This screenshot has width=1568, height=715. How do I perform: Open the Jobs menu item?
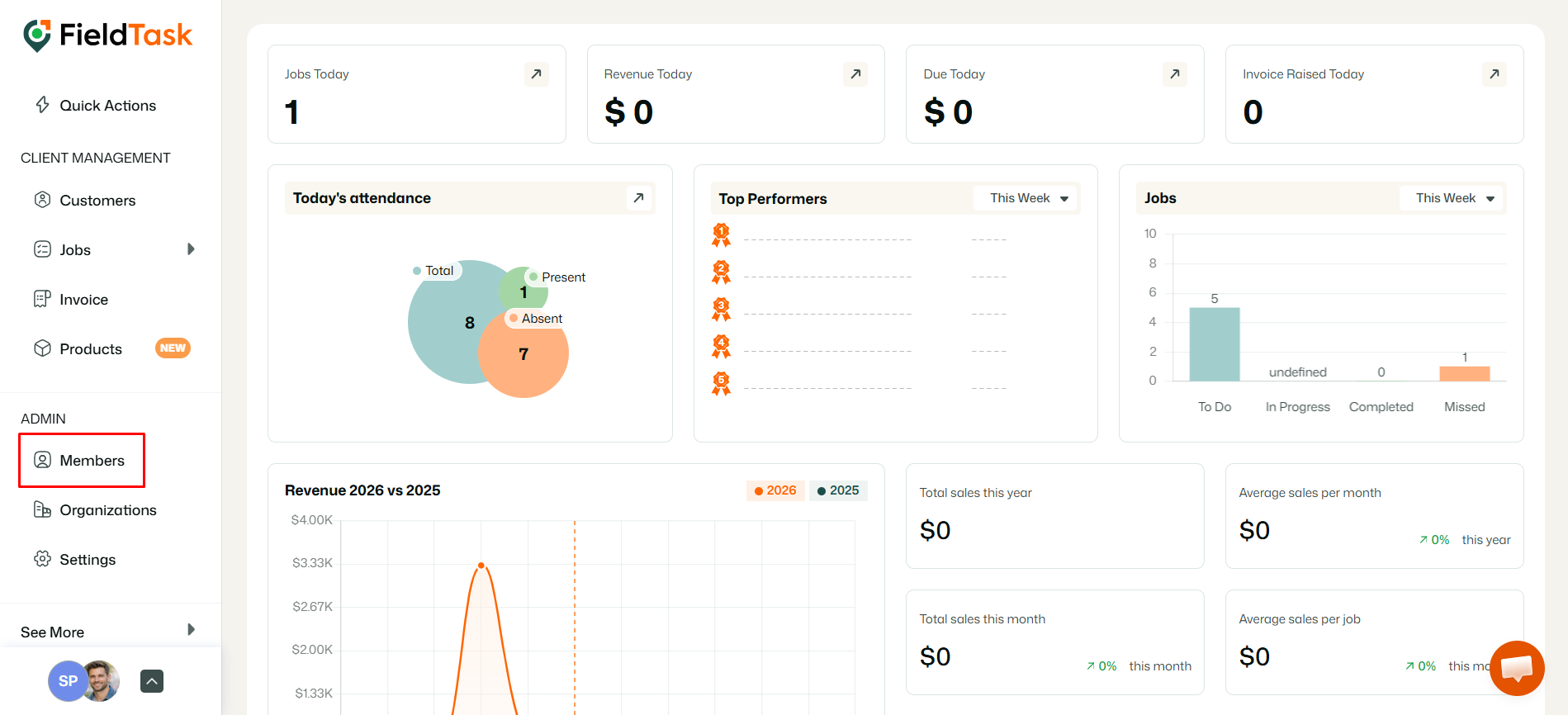75,250
